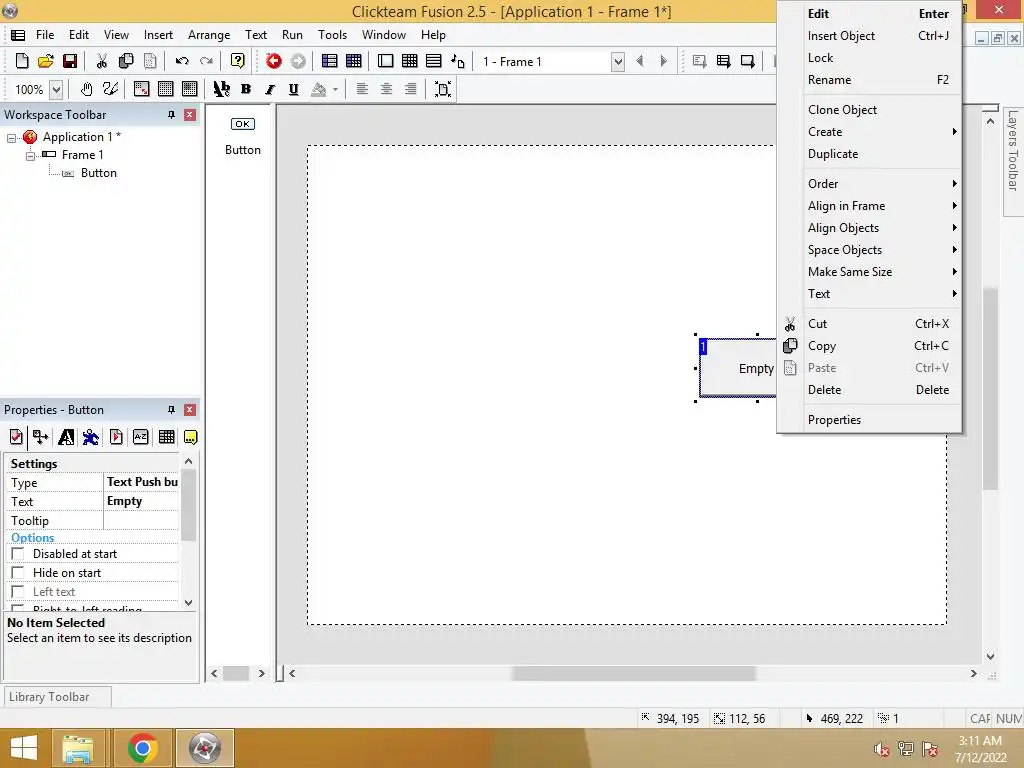Click the Windows Start button
1024x768 pixels.
[24, 748]
